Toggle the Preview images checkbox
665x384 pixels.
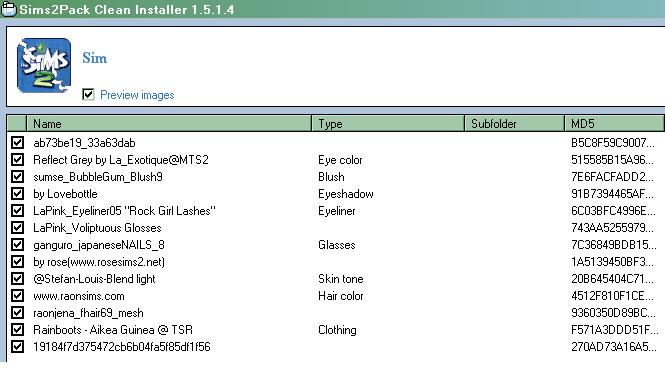[x=88, y=94]
